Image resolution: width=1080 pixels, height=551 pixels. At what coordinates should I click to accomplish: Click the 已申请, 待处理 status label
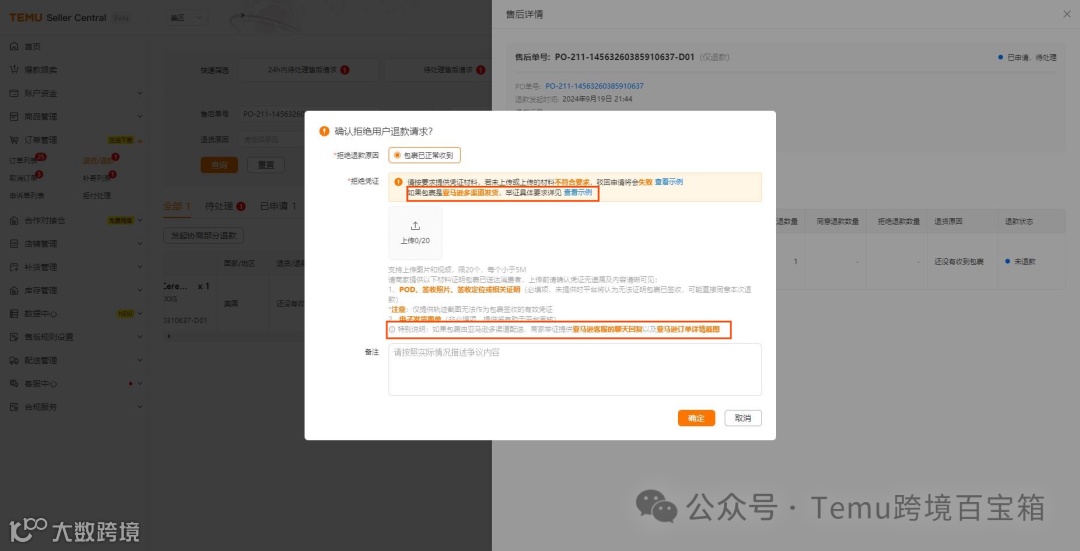1027,58
